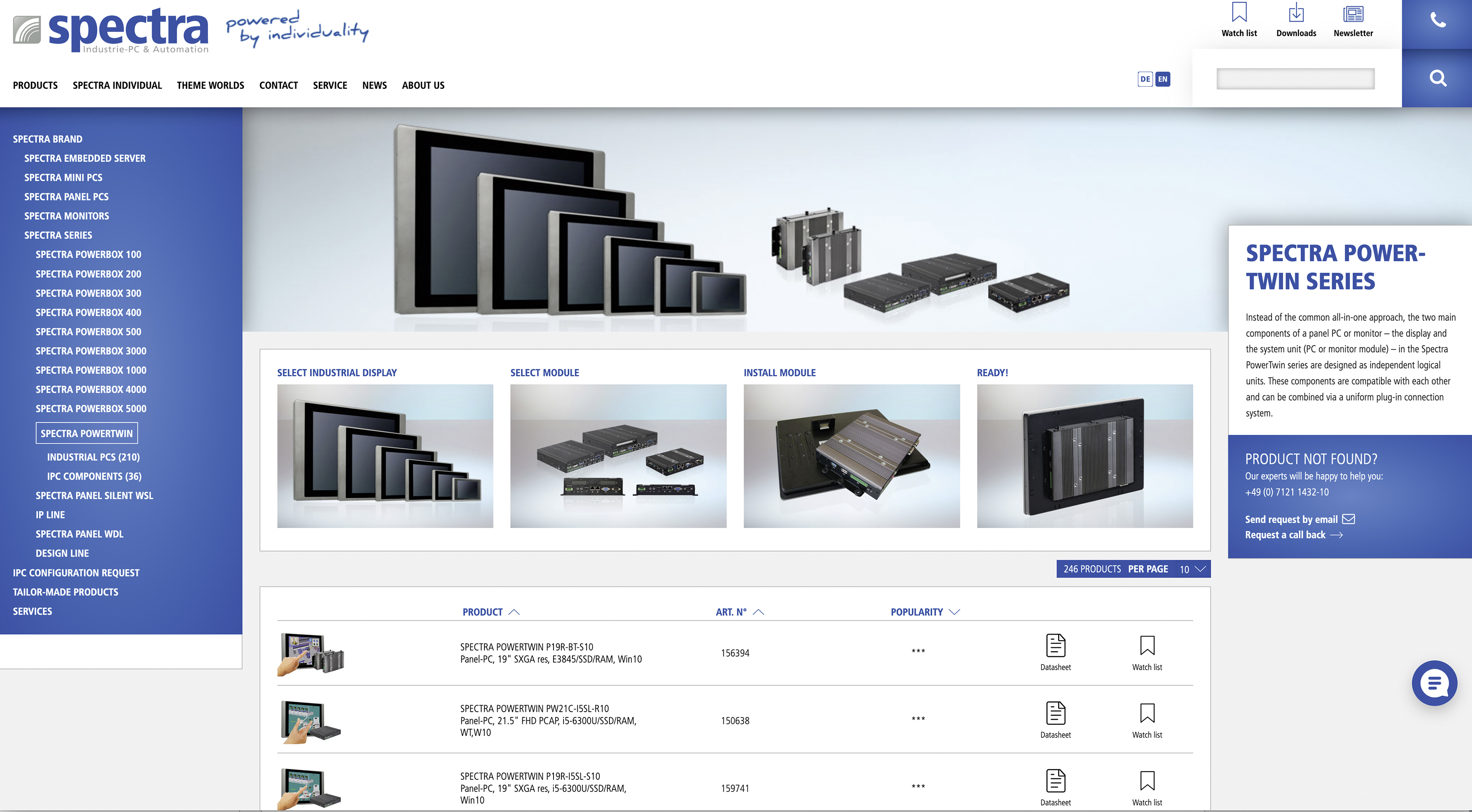The width and height of the screenshot is (1472, 812).
Task: Click the search input field
Action: [x=1295, y=78]
